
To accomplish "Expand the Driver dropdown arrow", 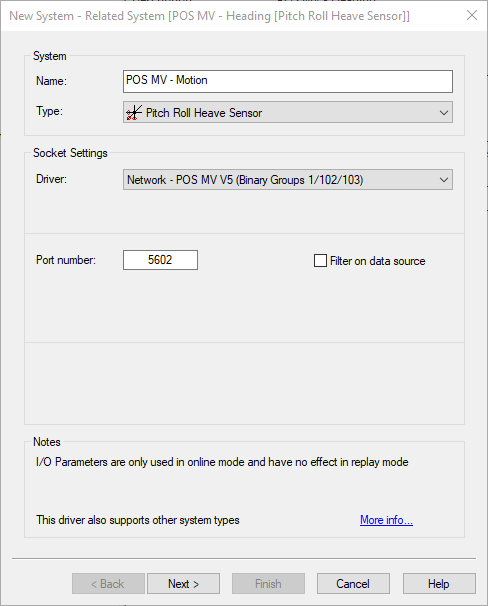I will 444,180.
